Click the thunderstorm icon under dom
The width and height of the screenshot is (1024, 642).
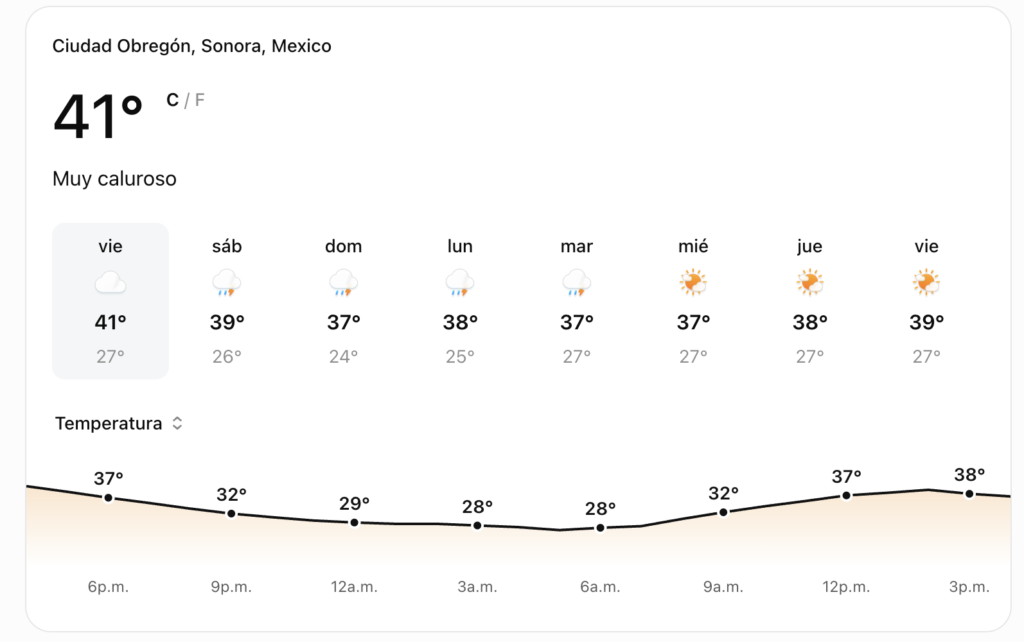pyautogui.click(x=344, y=283)
